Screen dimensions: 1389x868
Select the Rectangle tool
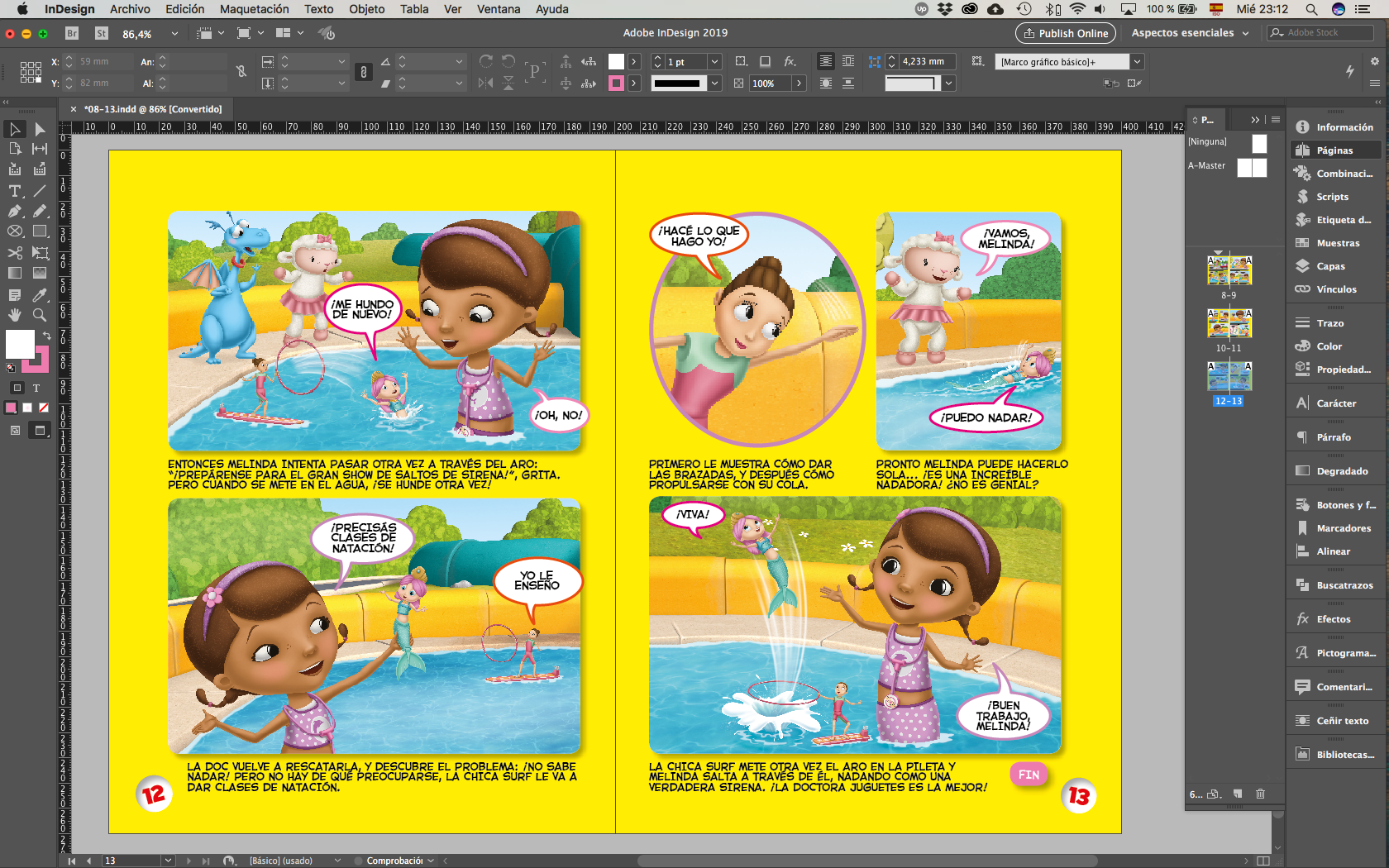pos(40,231)
